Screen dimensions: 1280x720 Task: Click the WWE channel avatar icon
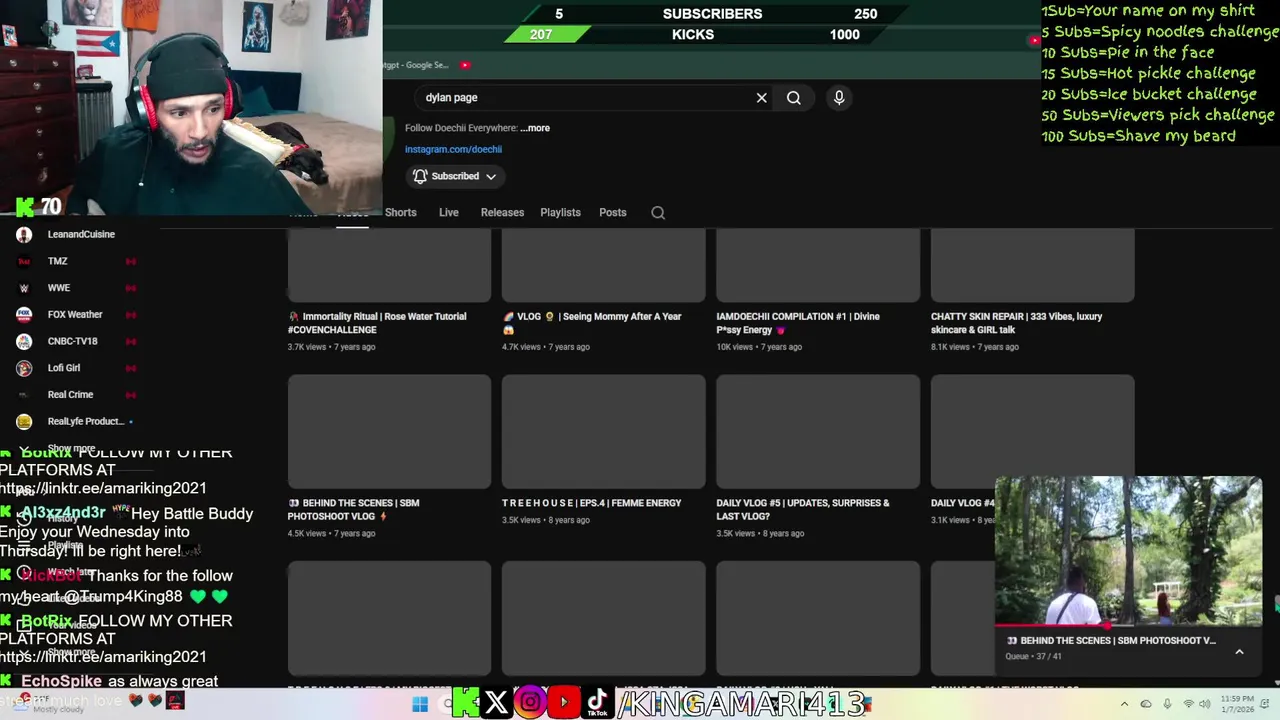[x=24, y=288]
